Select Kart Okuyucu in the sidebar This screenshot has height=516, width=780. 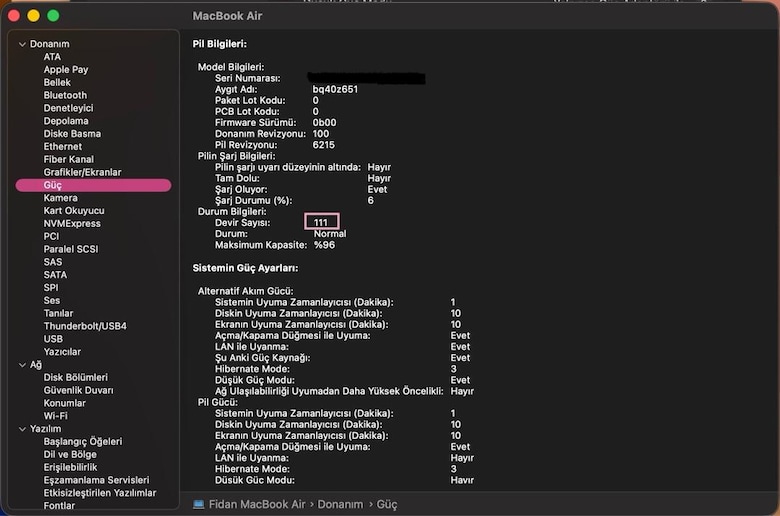coord(74,211)
